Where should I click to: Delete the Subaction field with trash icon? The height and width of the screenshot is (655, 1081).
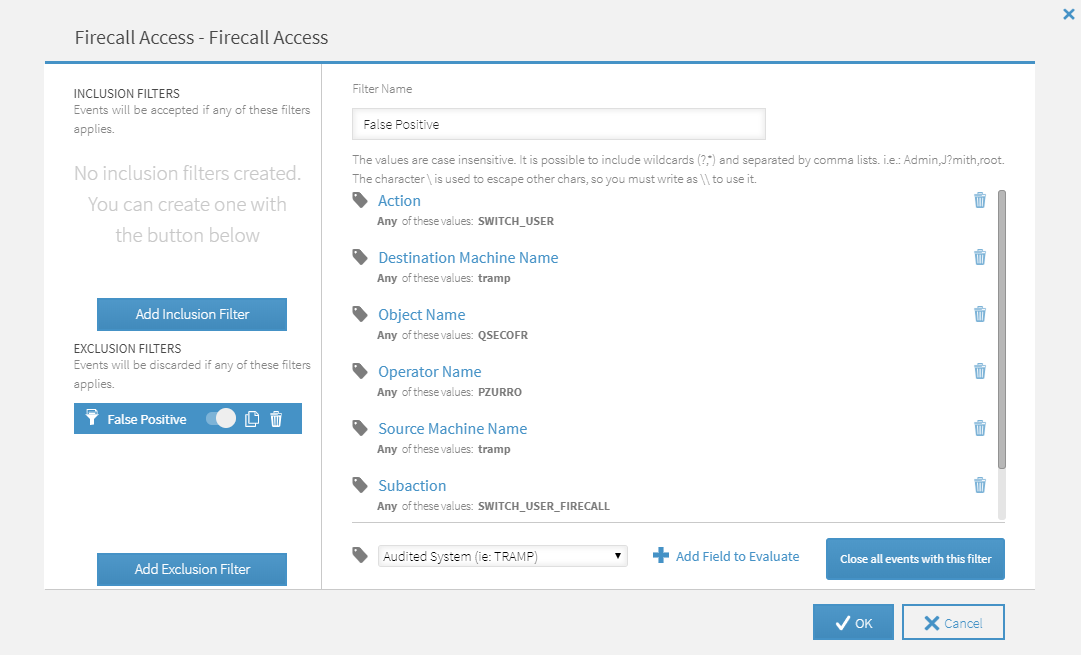pyautogui.click(x=979, y=485)
